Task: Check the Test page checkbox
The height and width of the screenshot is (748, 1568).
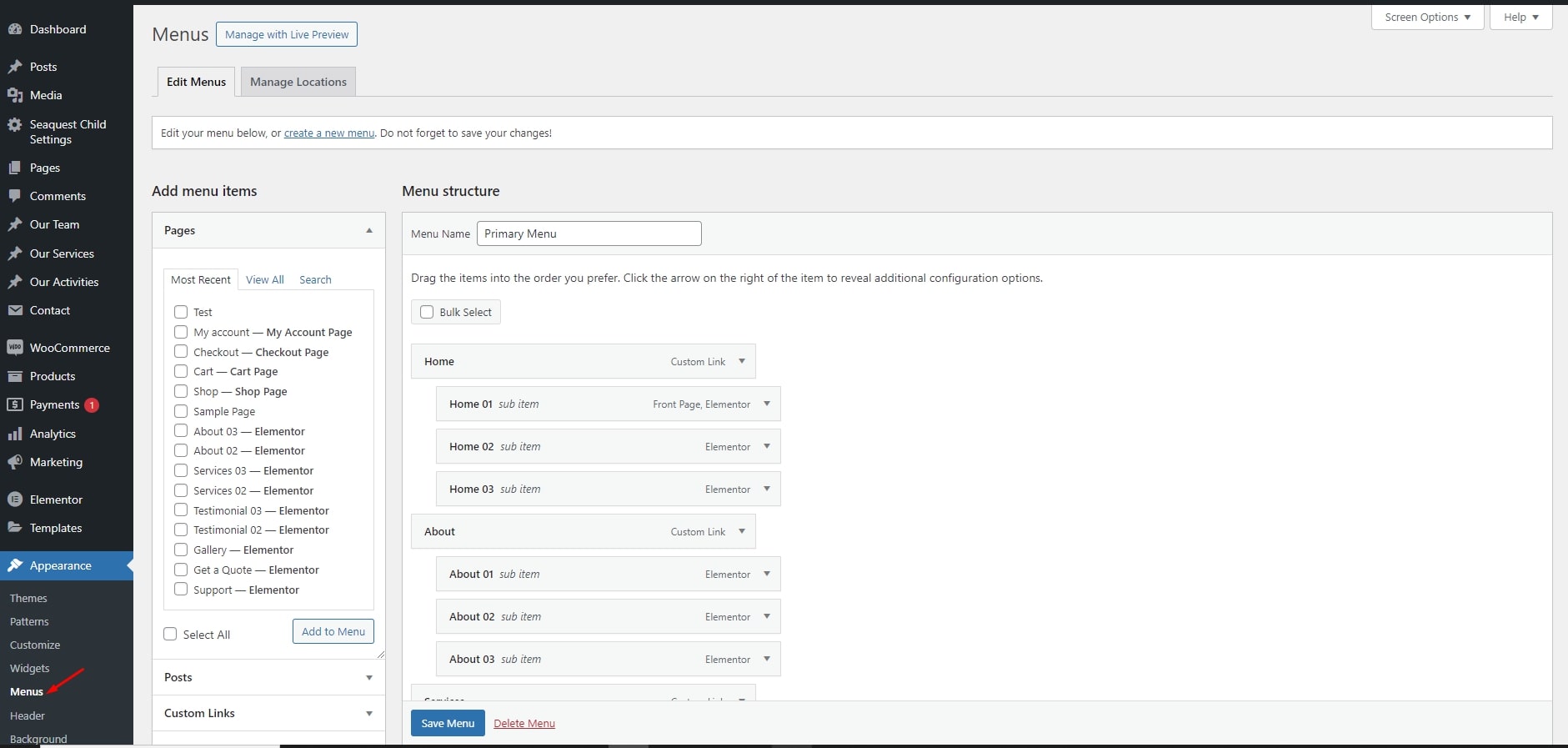Action: (181, 312)
